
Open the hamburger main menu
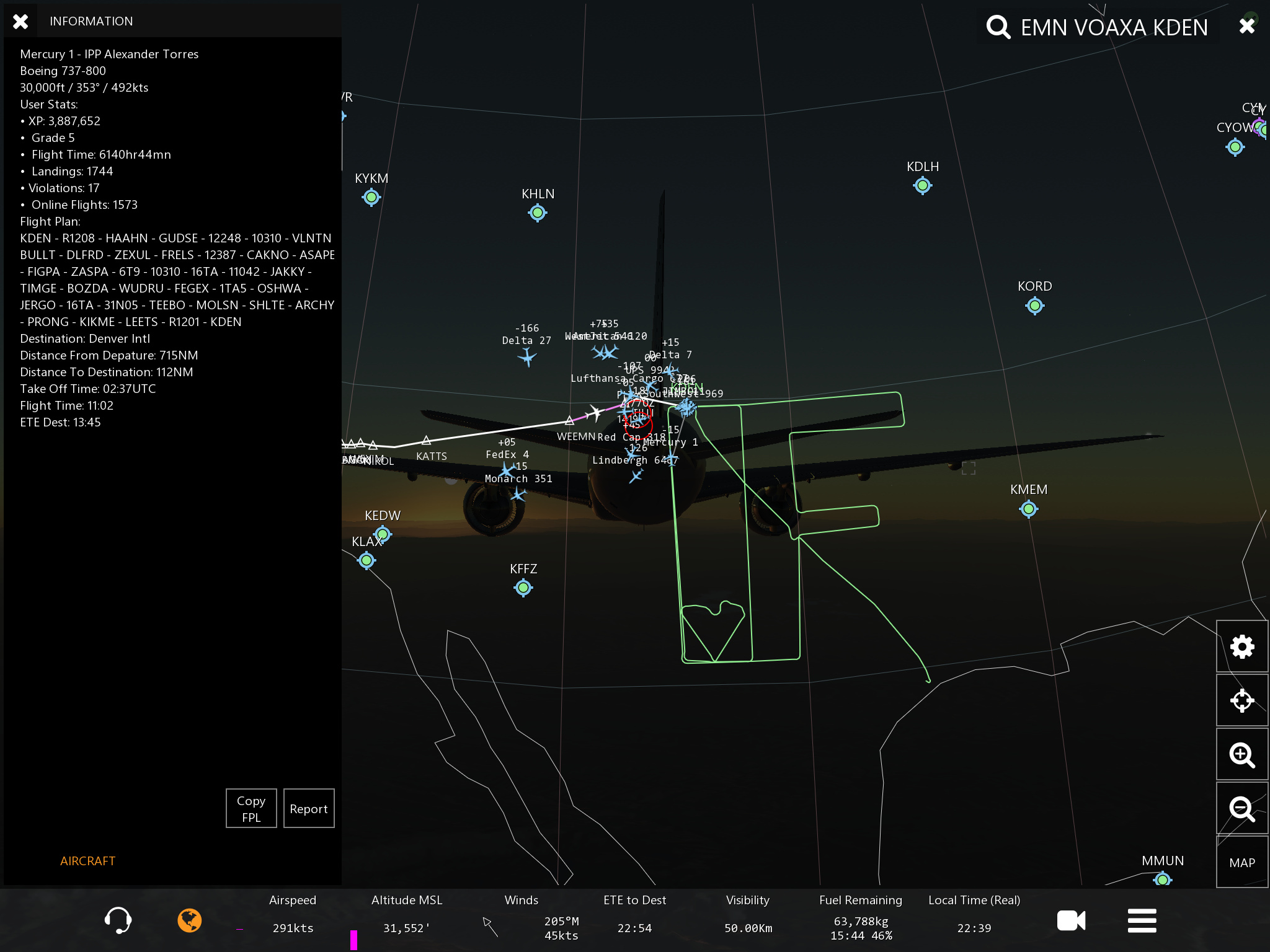click(1142, 920)
